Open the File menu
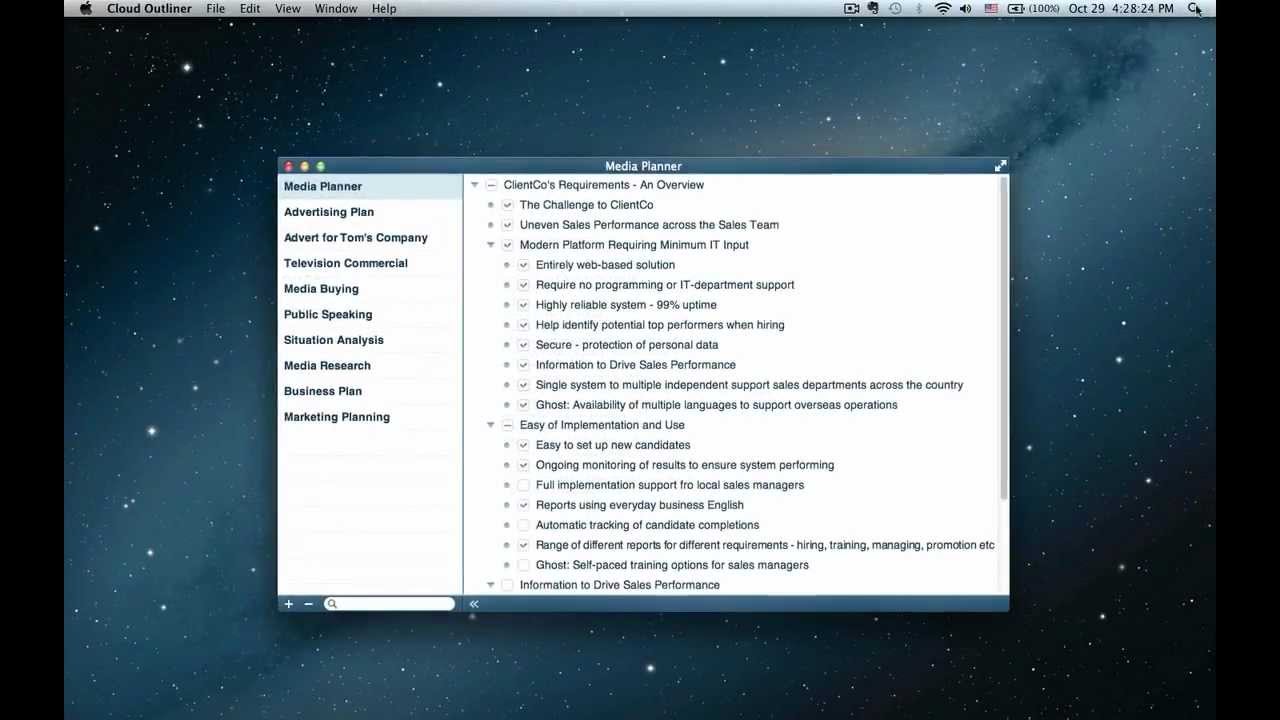Viewport: 1280px width, 720px height. coord(216,8)
